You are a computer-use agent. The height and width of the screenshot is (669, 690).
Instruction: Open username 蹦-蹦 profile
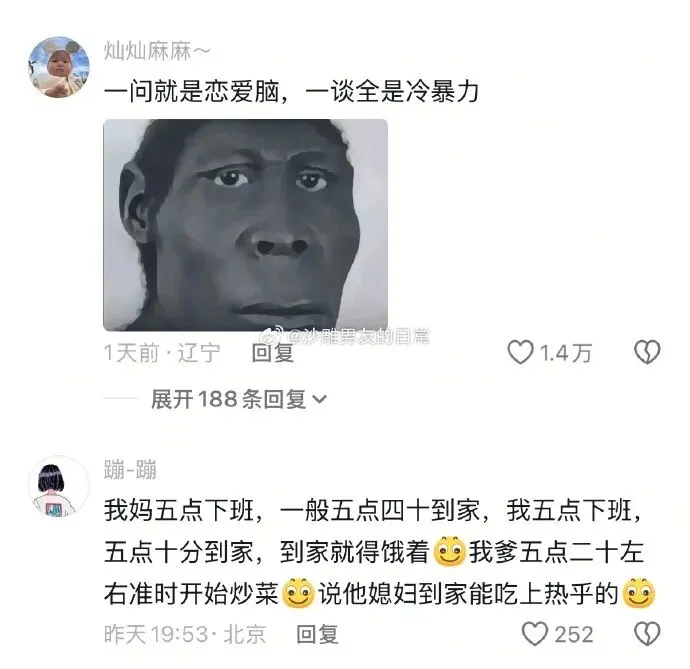click(130, 469)
